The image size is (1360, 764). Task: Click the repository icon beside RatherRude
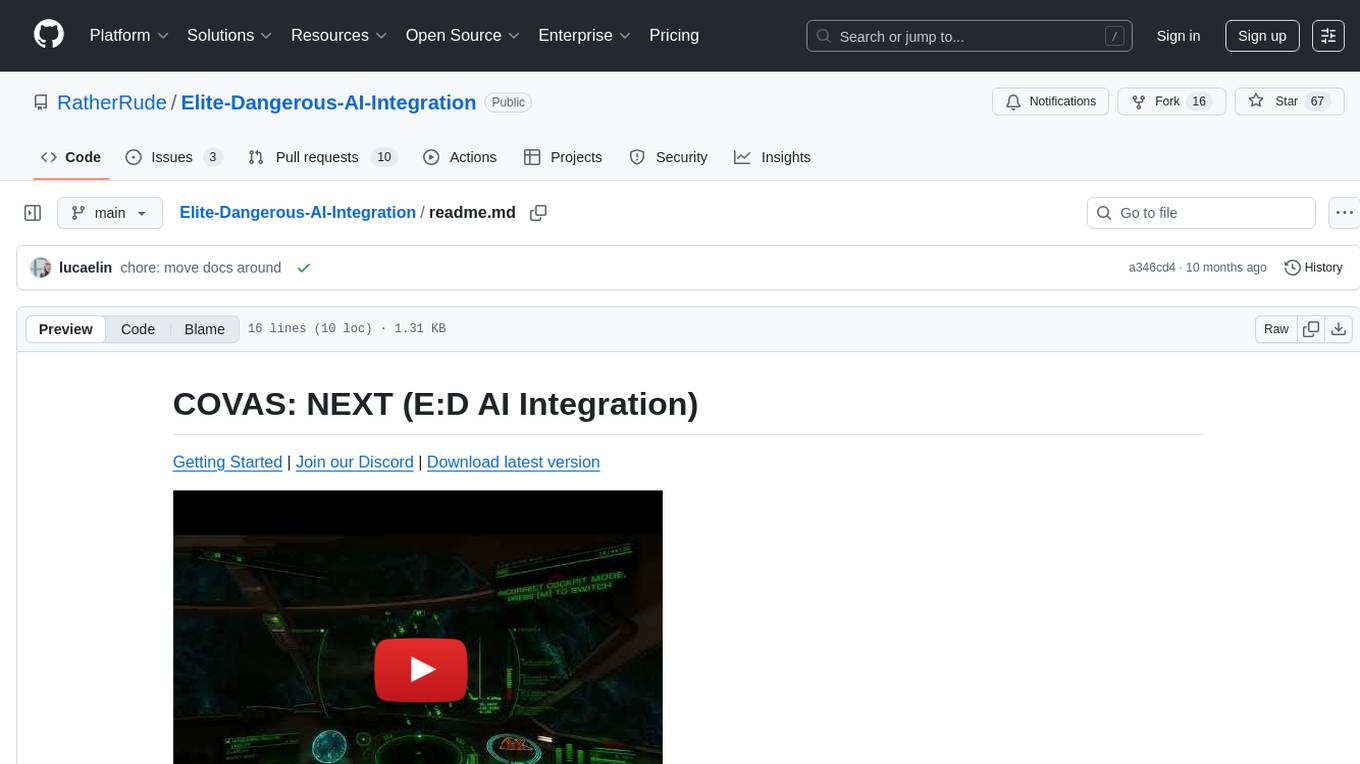[40, 102]
